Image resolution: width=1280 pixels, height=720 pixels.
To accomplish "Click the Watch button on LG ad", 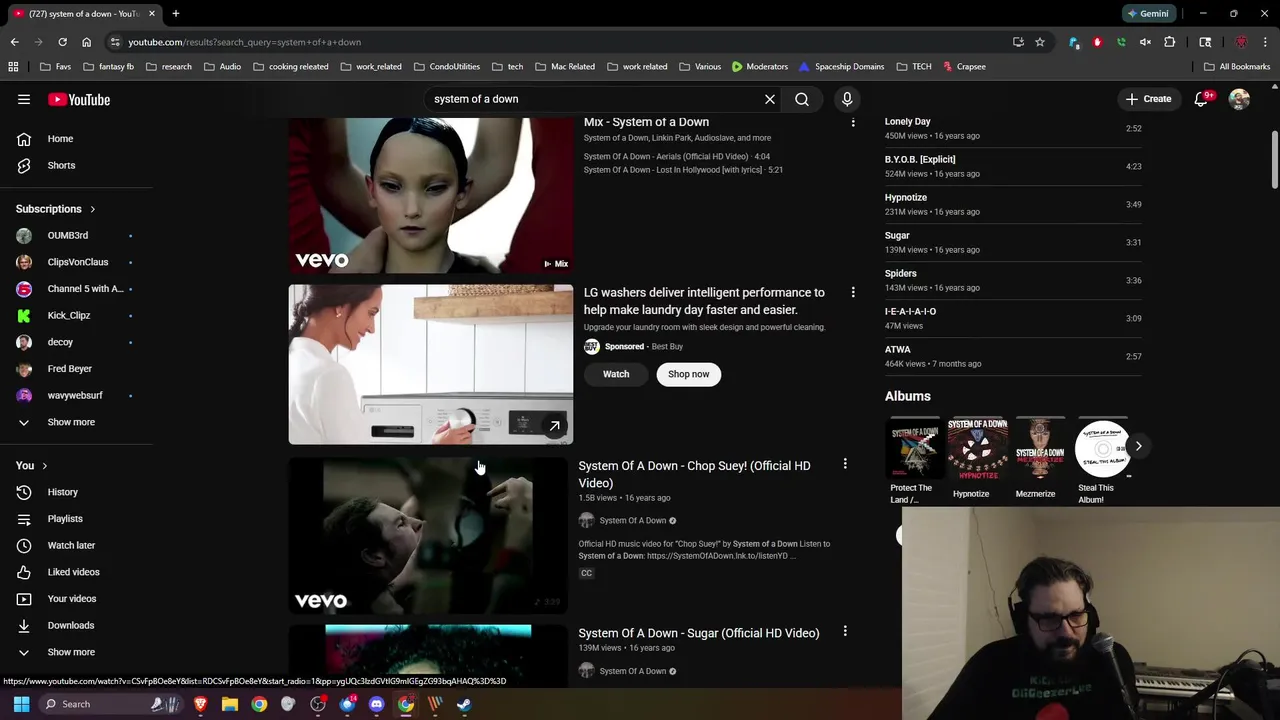I will click(x=616, y=374).
